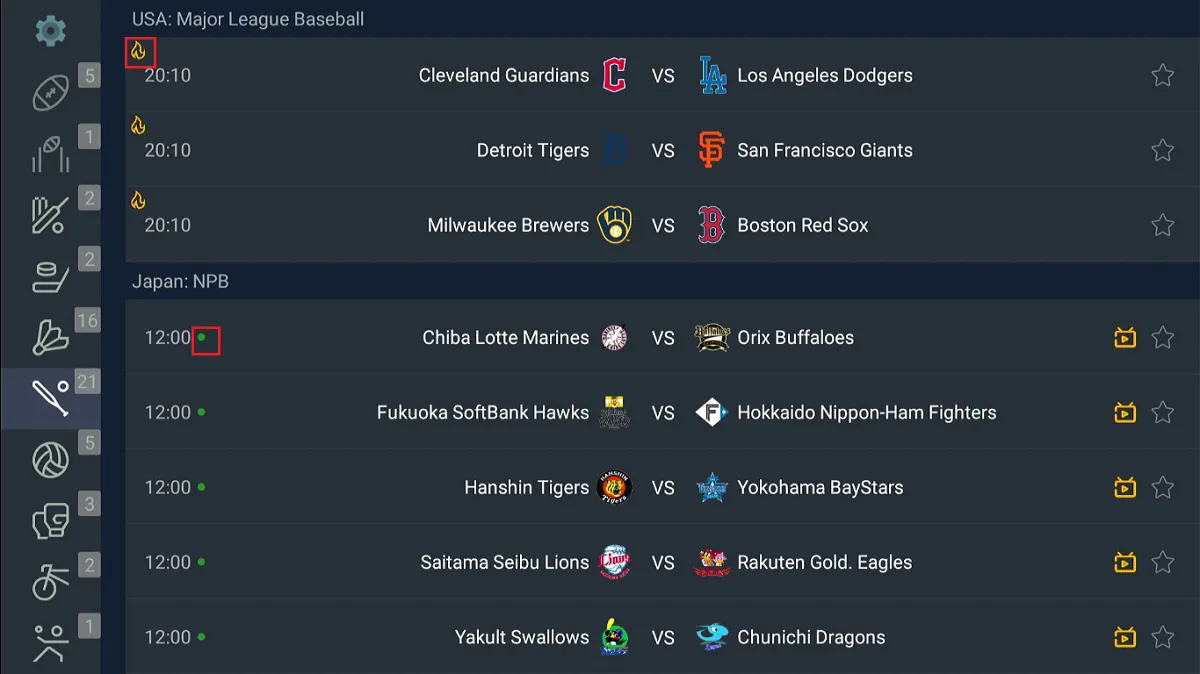The image size is (1200, 674).
Task: Favorite the Cleveland Guardians vs Dodgers match
Action: (1162, 75)
